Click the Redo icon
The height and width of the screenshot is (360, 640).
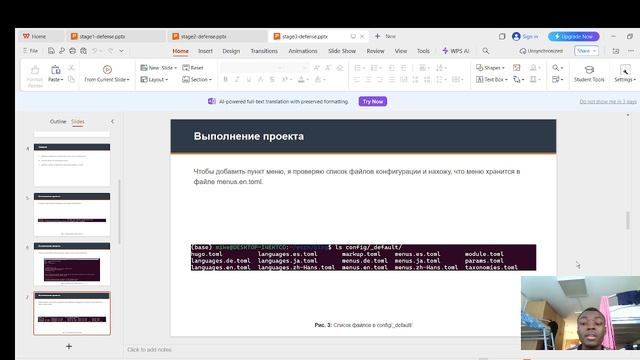click(x=111, y=51)
